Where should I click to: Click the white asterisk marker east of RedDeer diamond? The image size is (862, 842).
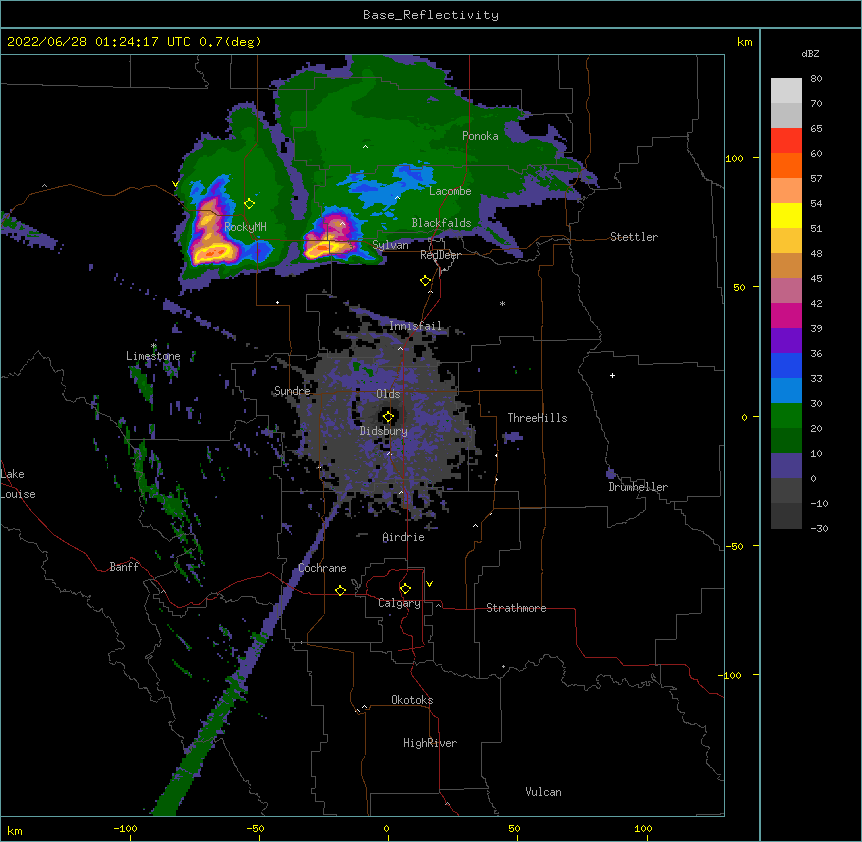point(502,303)
